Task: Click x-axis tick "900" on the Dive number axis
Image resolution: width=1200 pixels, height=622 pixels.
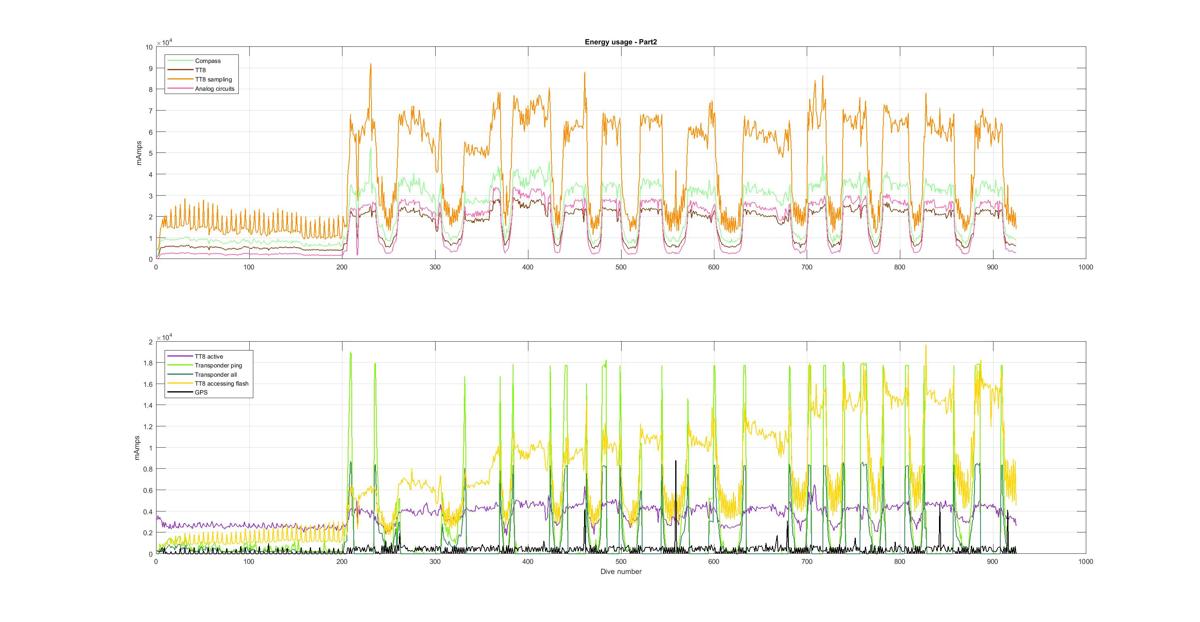Action: (x=993, y=562)
